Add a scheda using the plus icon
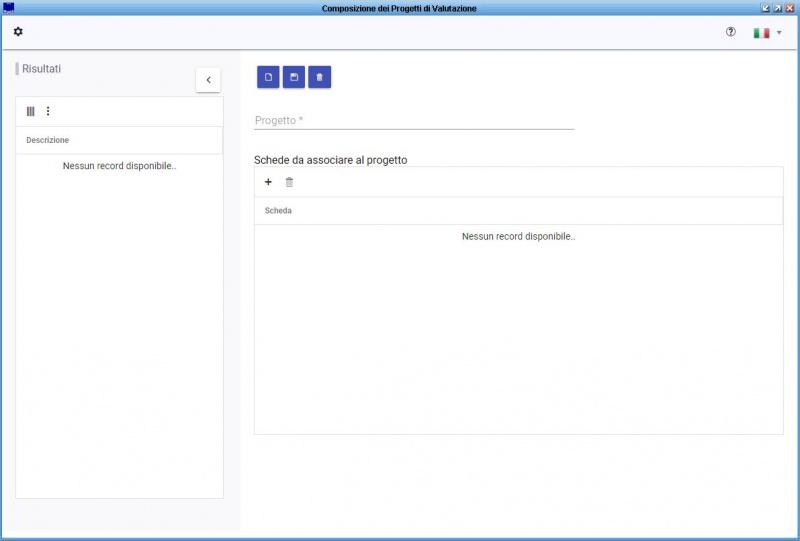This screenshot has height=541, width=800. pyautogui.click(x=268, y=182)
